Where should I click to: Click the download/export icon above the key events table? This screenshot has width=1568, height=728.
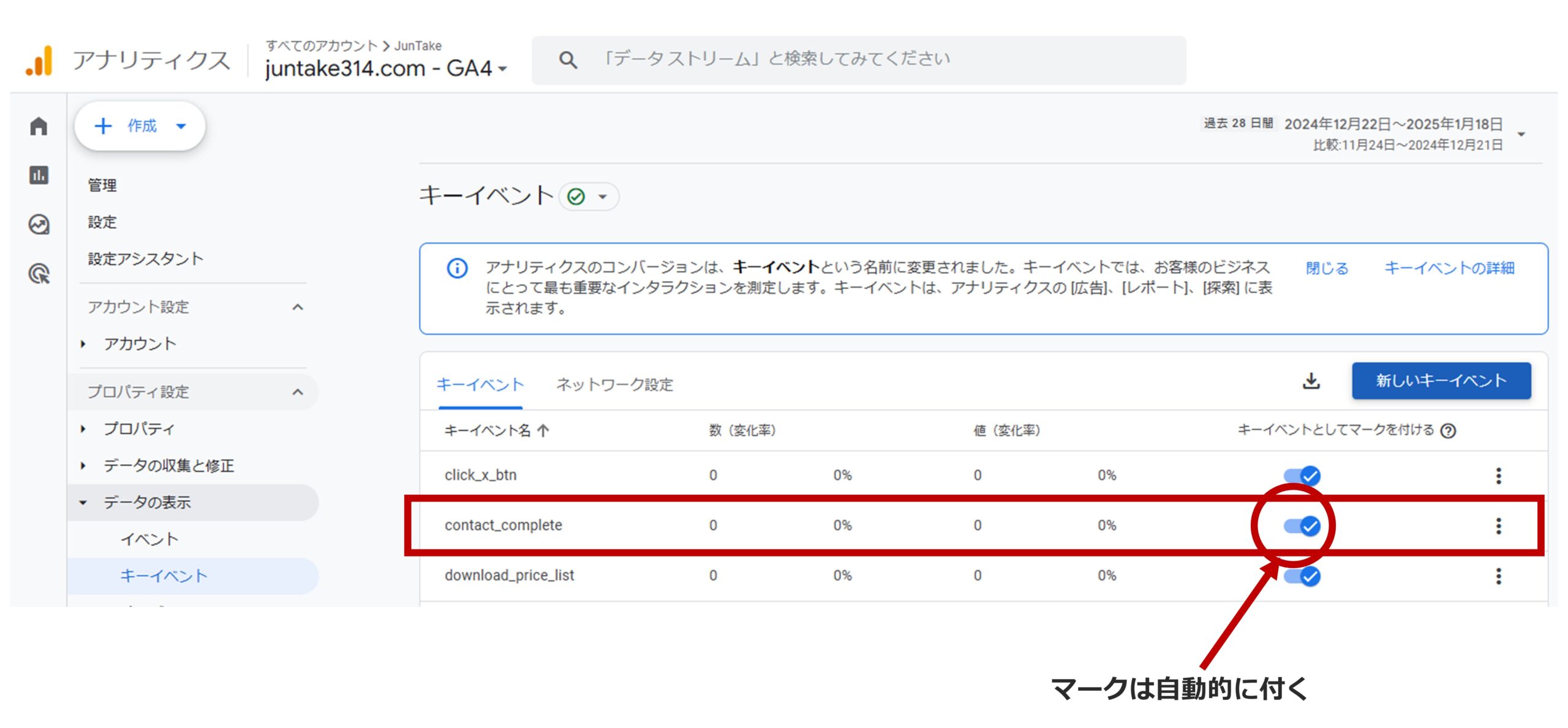coord(1313,381)
